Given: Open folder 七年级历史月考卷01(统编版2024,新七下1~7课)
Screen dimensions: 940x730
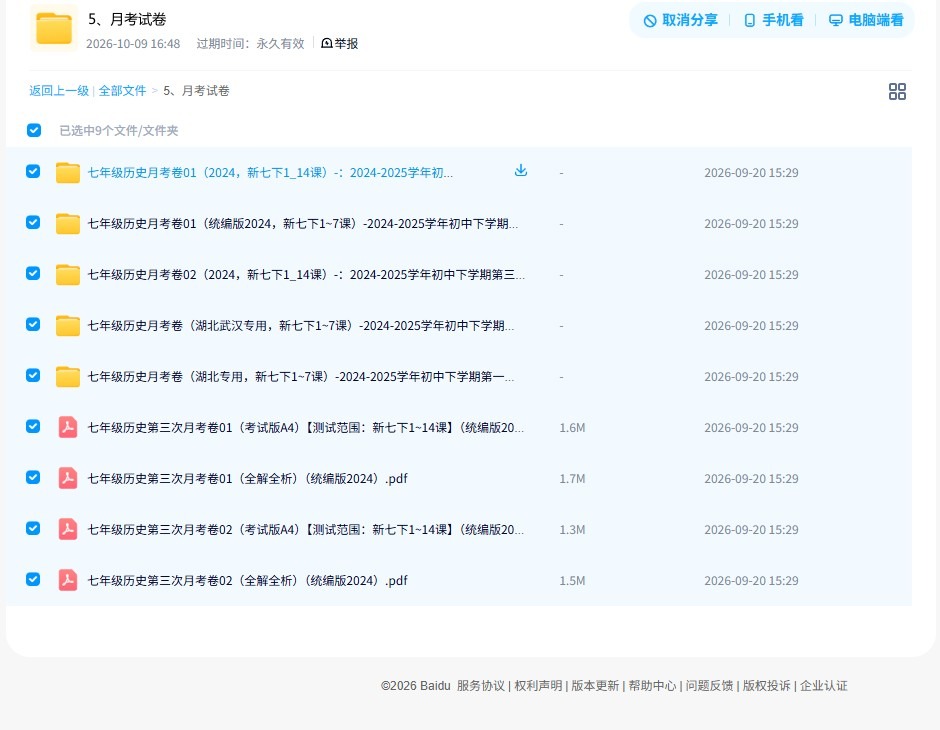Looking at the screenshot, I should click(x=303, y=224).
